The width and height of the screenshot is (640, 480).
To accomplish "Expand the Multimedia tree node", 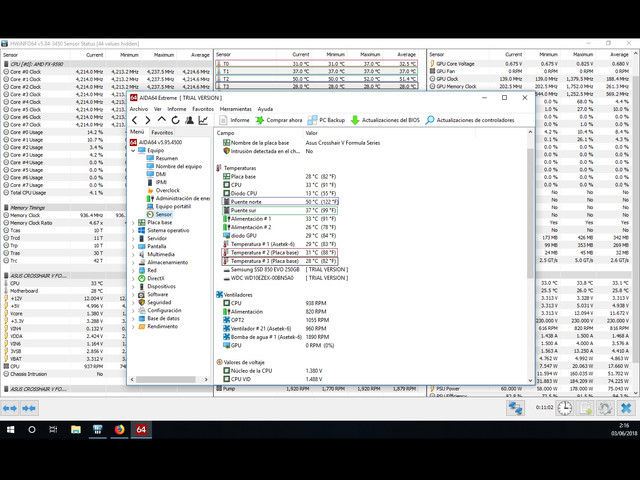I will [133, 255].
